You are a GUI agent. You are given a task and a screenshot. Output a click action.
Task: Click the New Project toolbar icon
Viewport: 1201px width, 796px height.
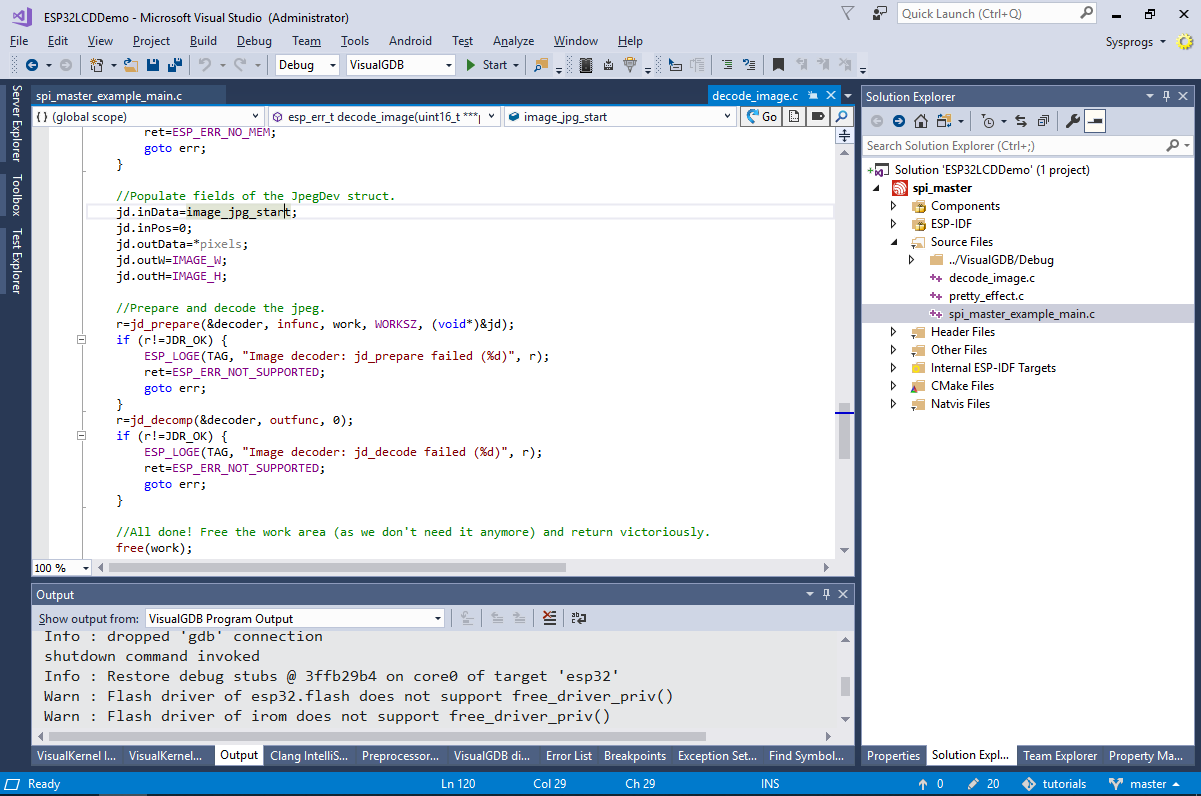click(x=96, y=65)
